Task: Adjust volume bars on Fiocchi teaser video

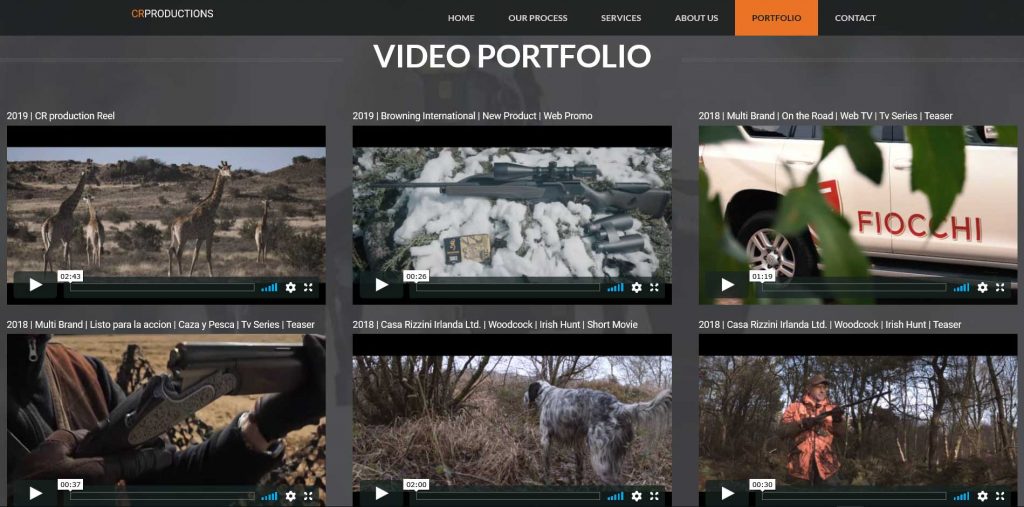Action: click(961, 287)
